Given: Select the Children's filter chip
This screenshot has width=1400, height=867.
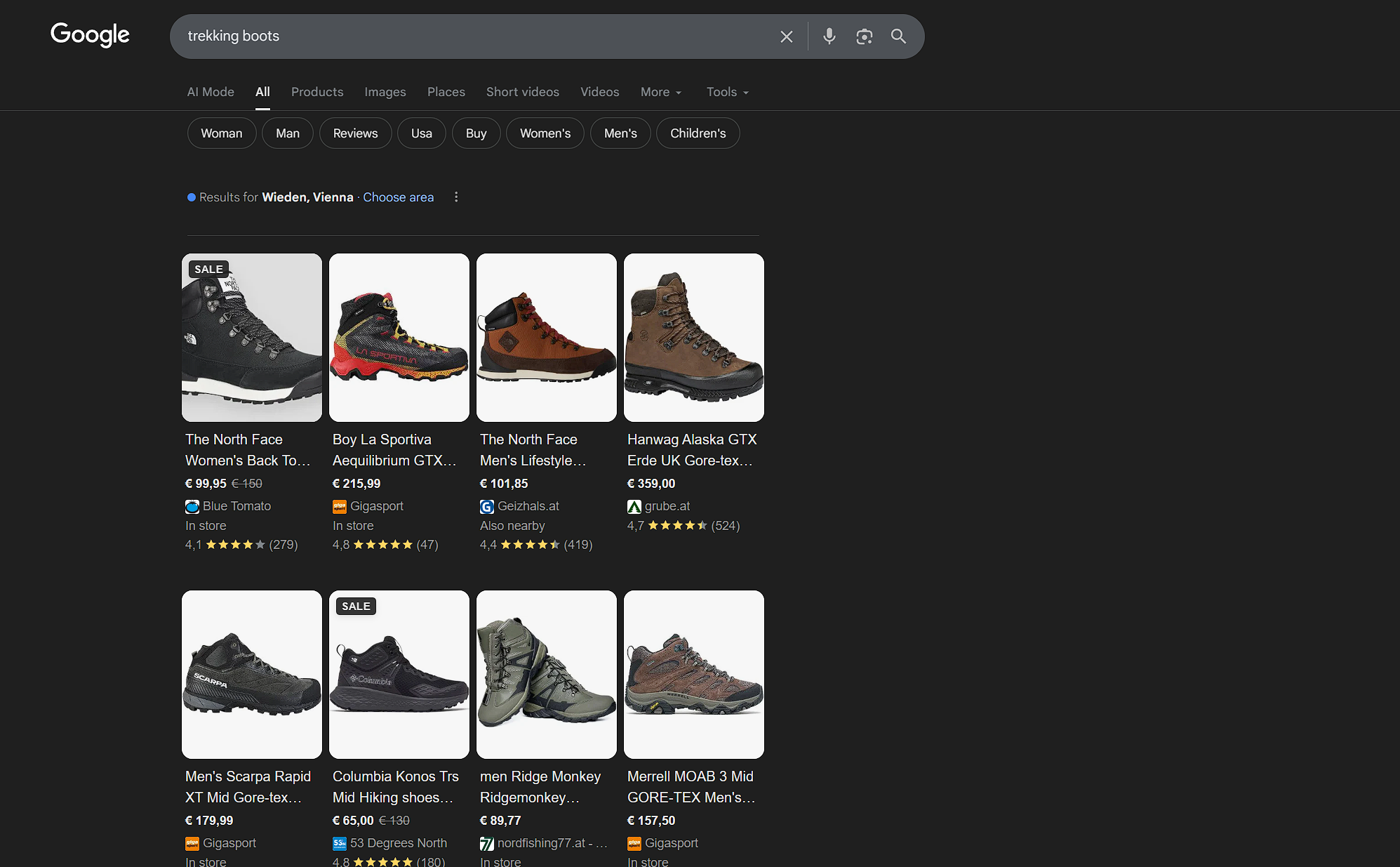Looking at the screenshot, I should tap(698, 133).
